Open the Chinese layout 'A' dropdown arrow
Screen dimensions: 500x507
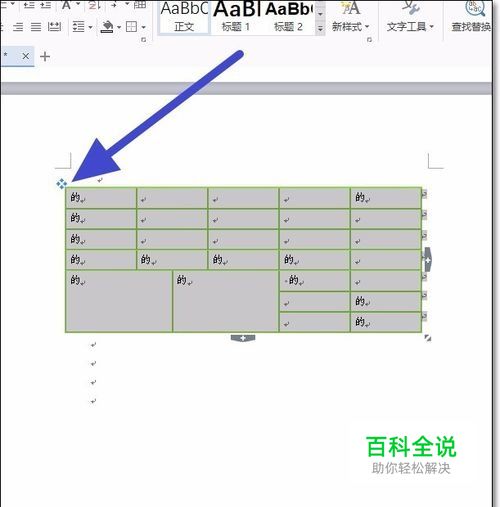coord(78,4)
